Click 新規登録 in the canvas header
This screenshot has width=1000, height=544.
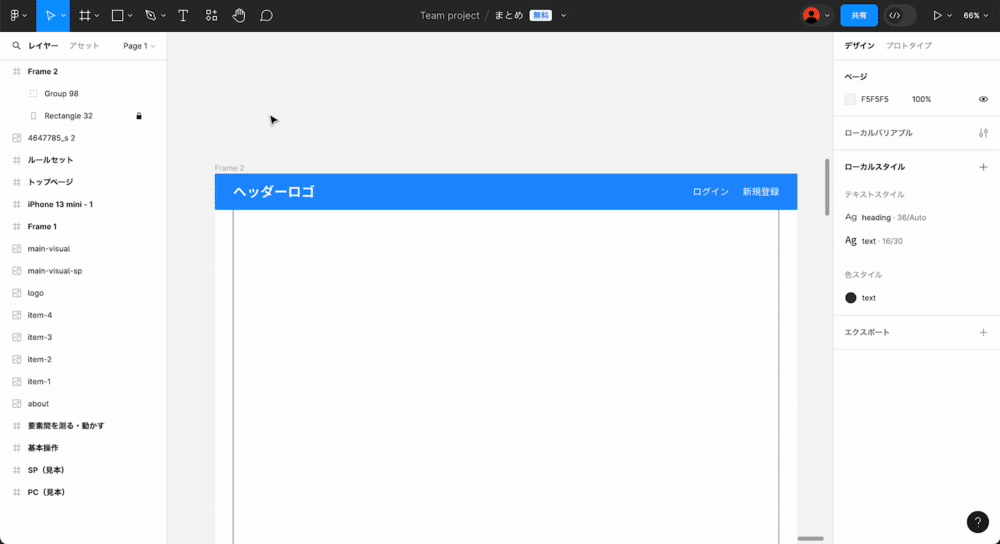(760, 191)
